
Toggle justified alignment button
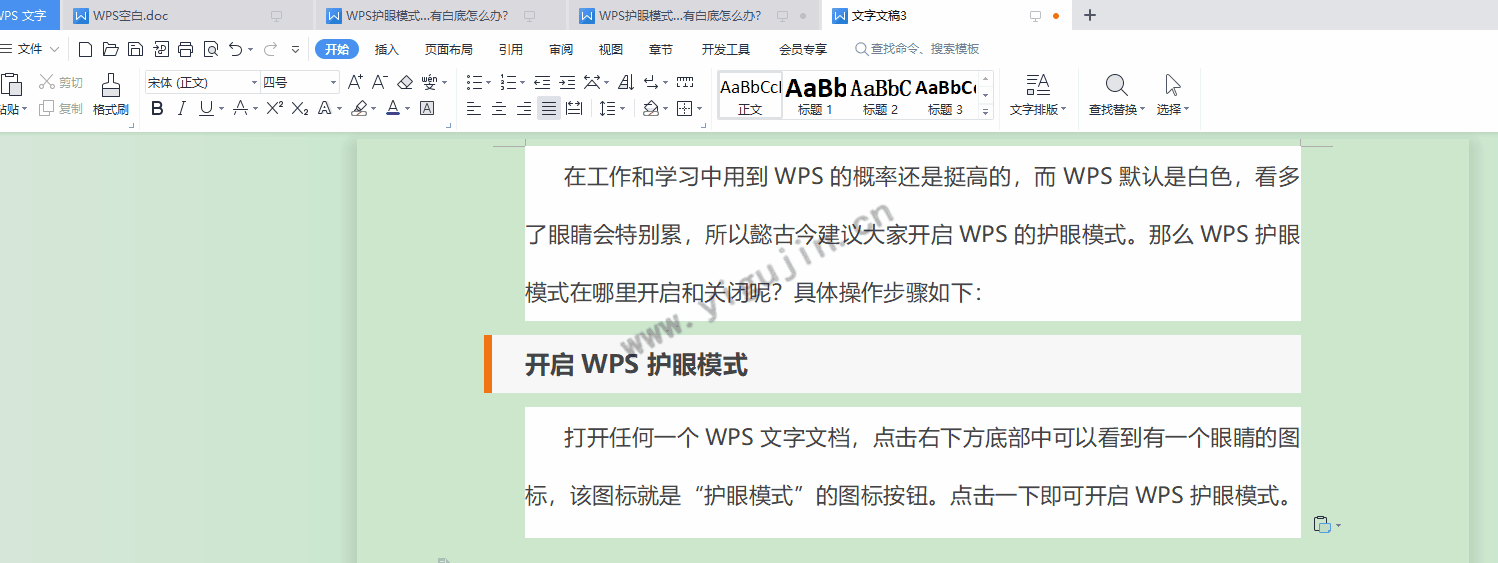[548, 108]
